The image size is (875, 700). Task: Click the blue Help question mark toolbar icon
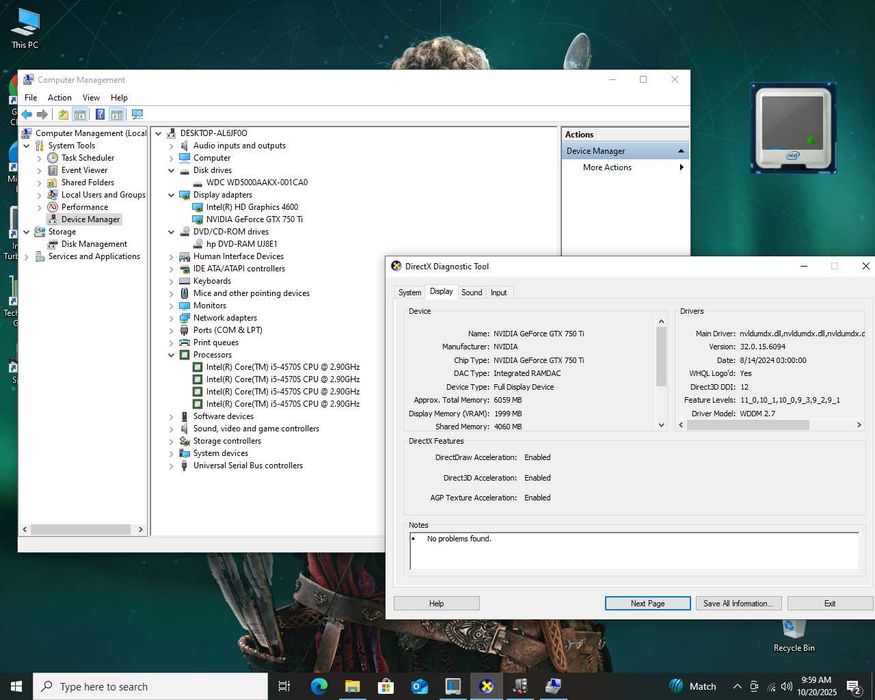click(x=100, y=114)
